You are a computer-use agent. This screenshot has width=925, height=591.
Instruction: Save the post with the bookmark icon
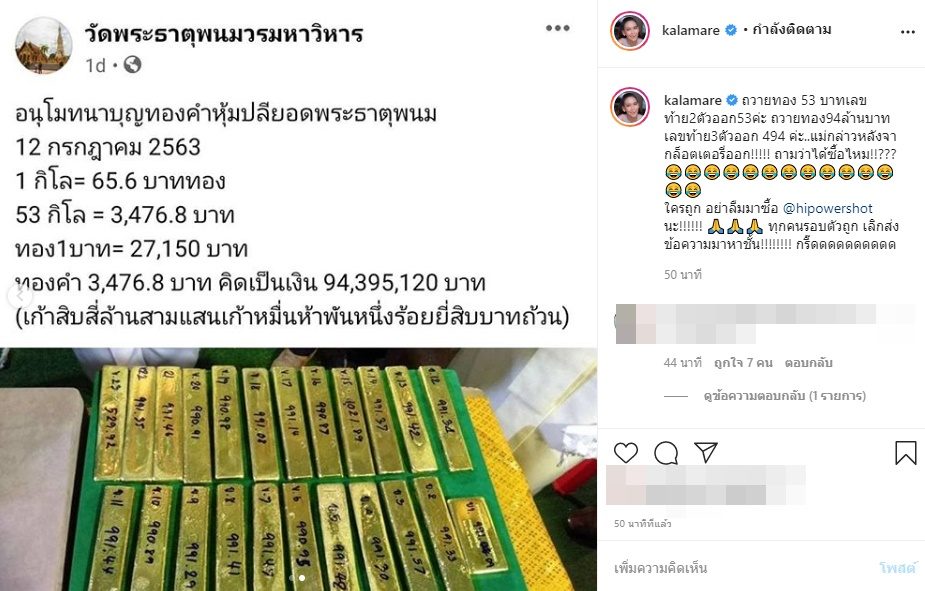point(906,452)
